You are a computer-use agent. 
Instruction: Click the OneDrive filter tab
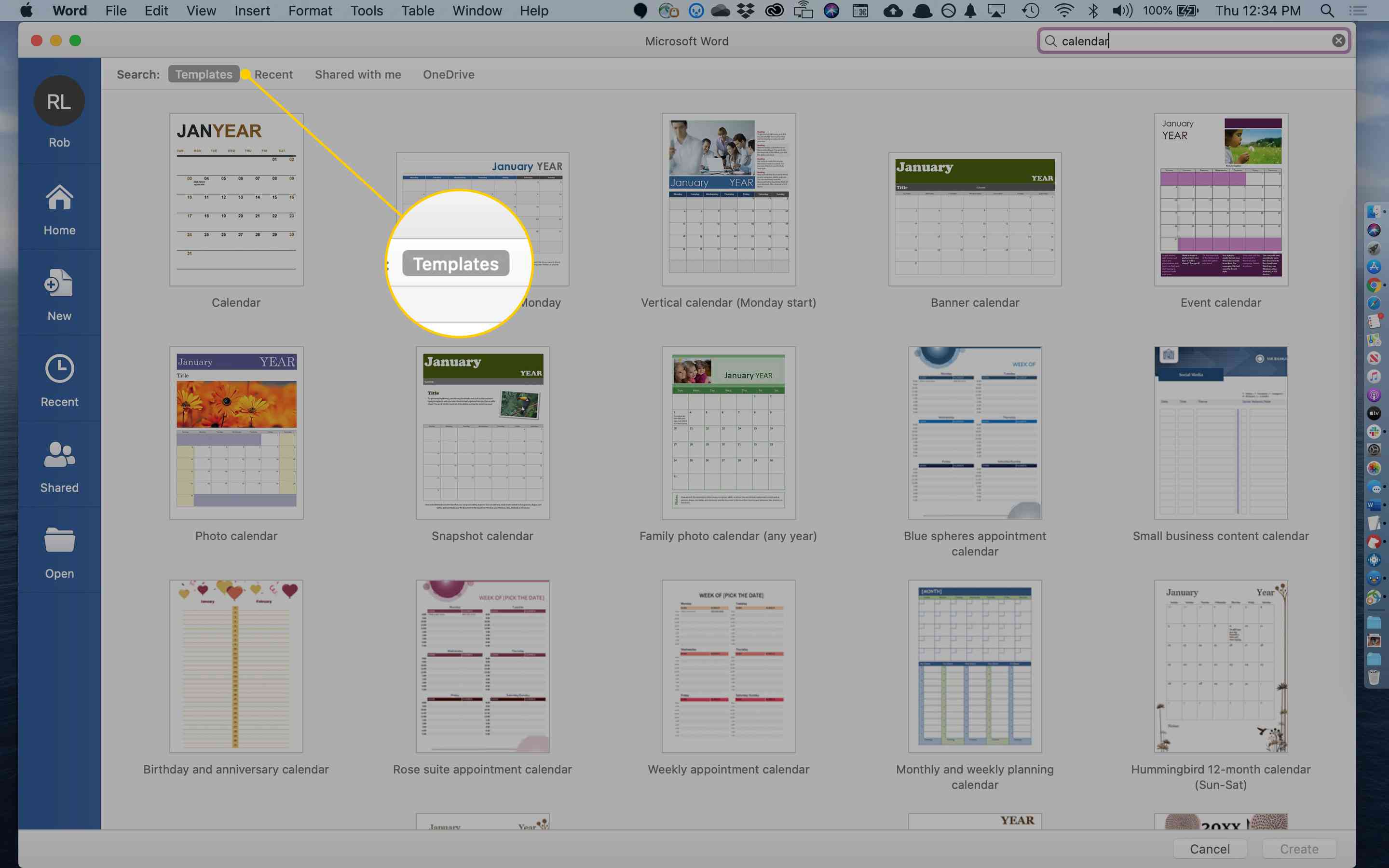click(x=448, y=73)
